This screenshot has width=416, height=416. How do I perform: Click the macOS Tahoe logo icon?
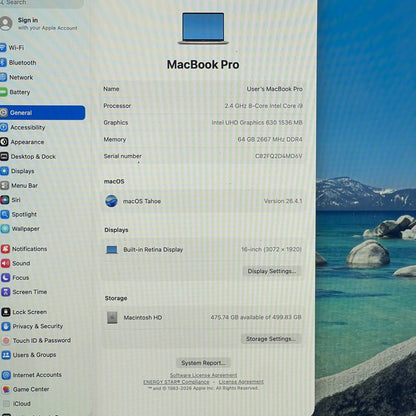point(111,201)
